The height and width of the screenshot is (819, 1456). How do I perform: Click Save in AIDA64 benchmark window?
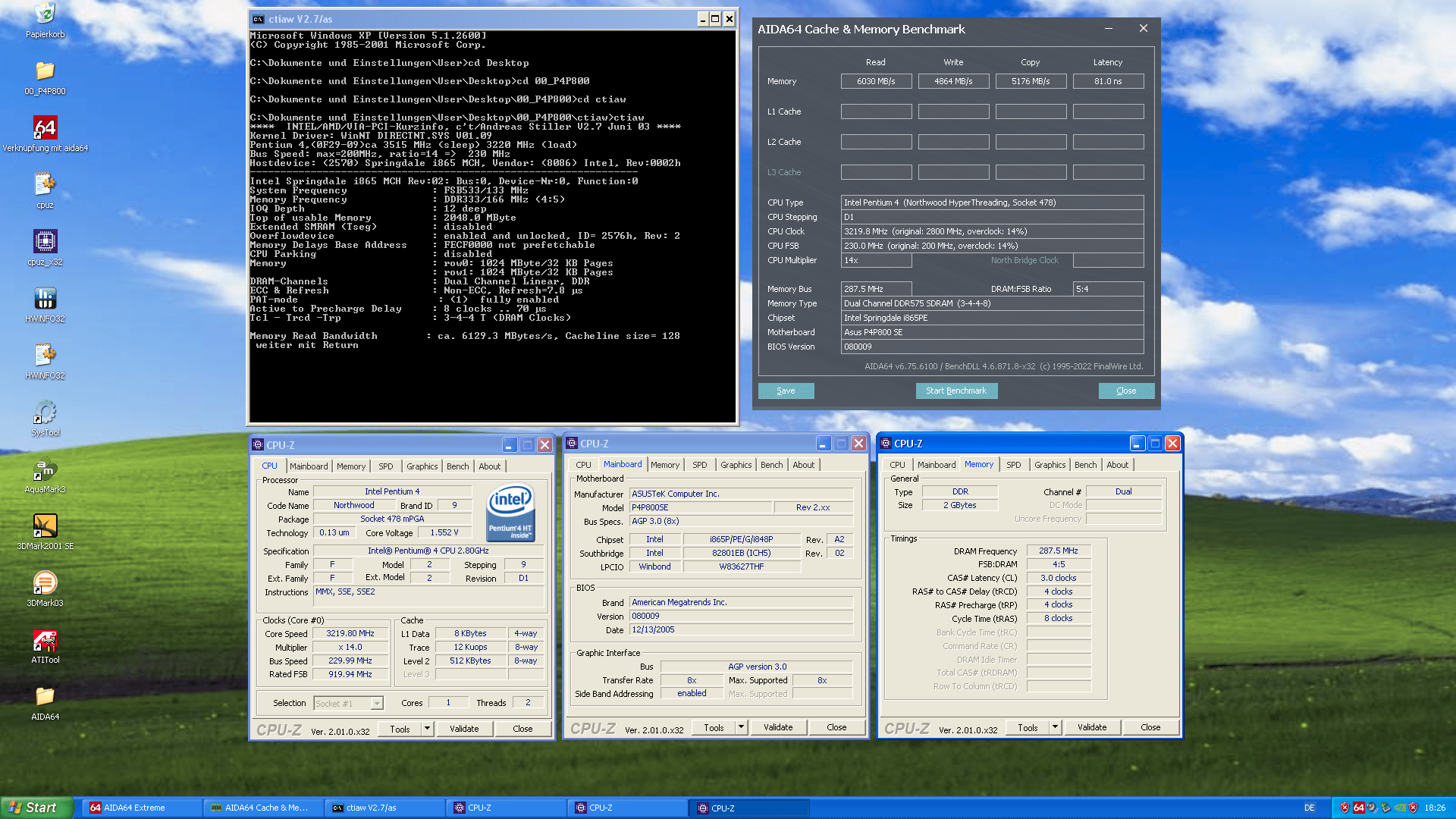pyautogui.click(x=786, y=391)
